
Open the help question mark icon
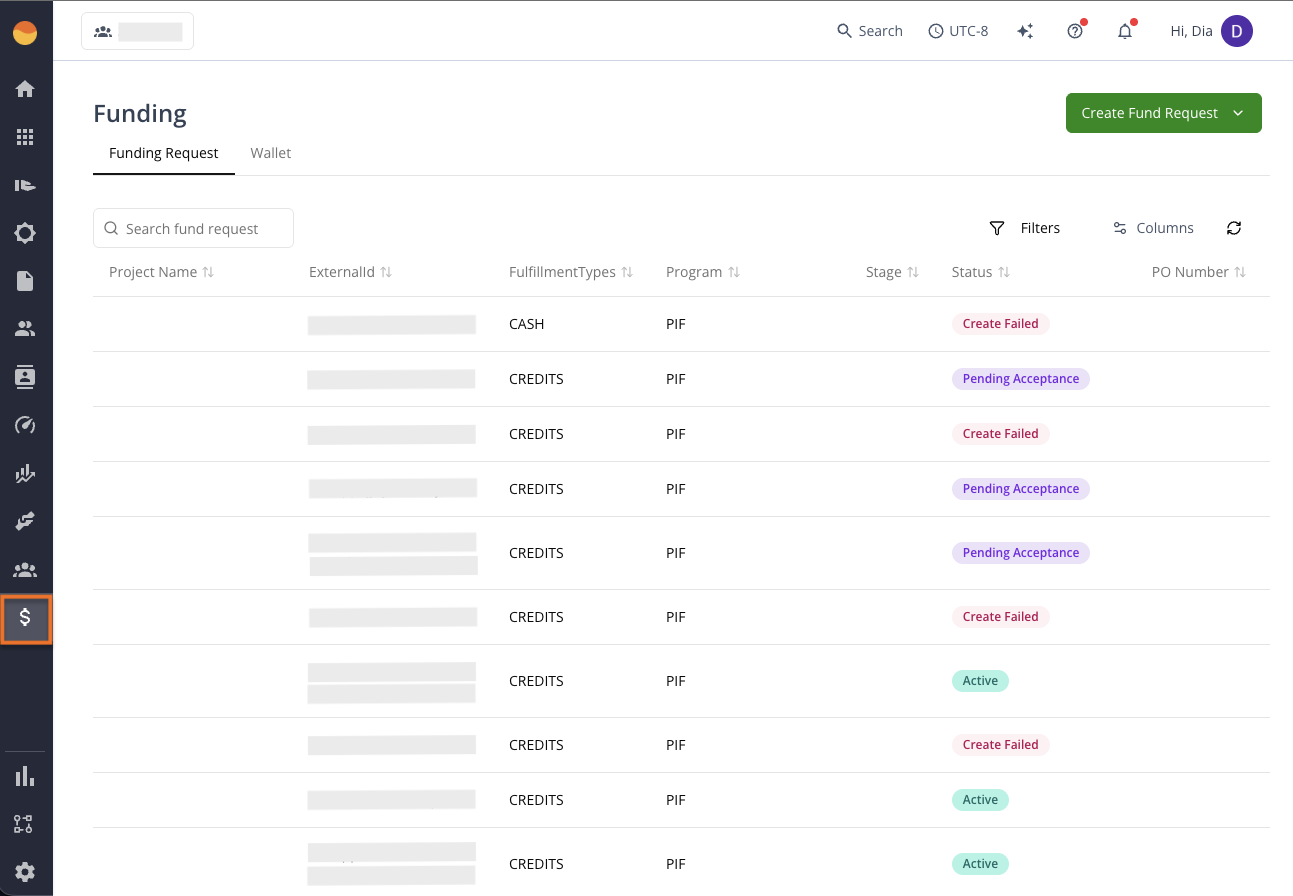[1075, 31]
